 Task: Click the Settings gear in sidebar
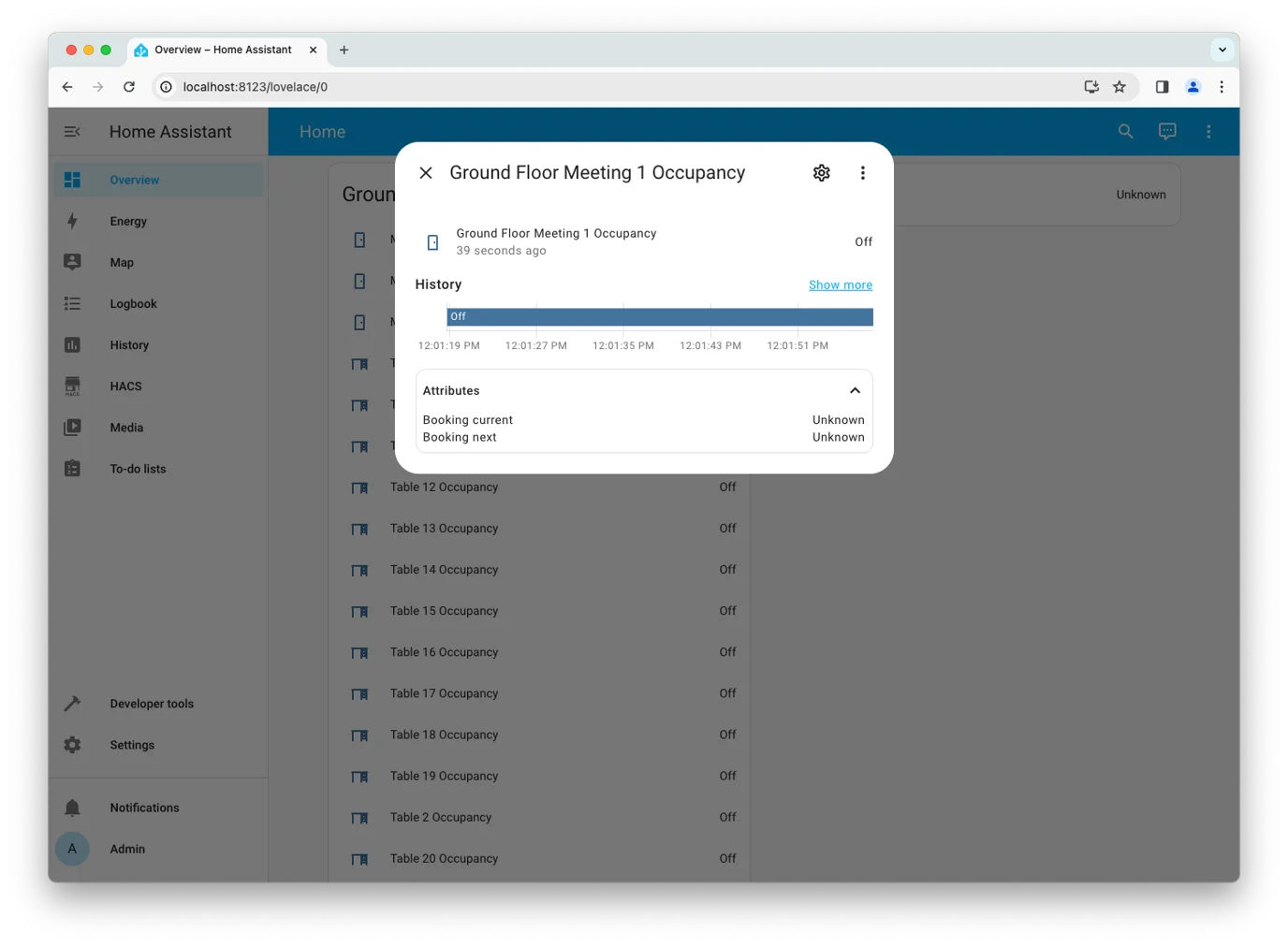(72, 745)
